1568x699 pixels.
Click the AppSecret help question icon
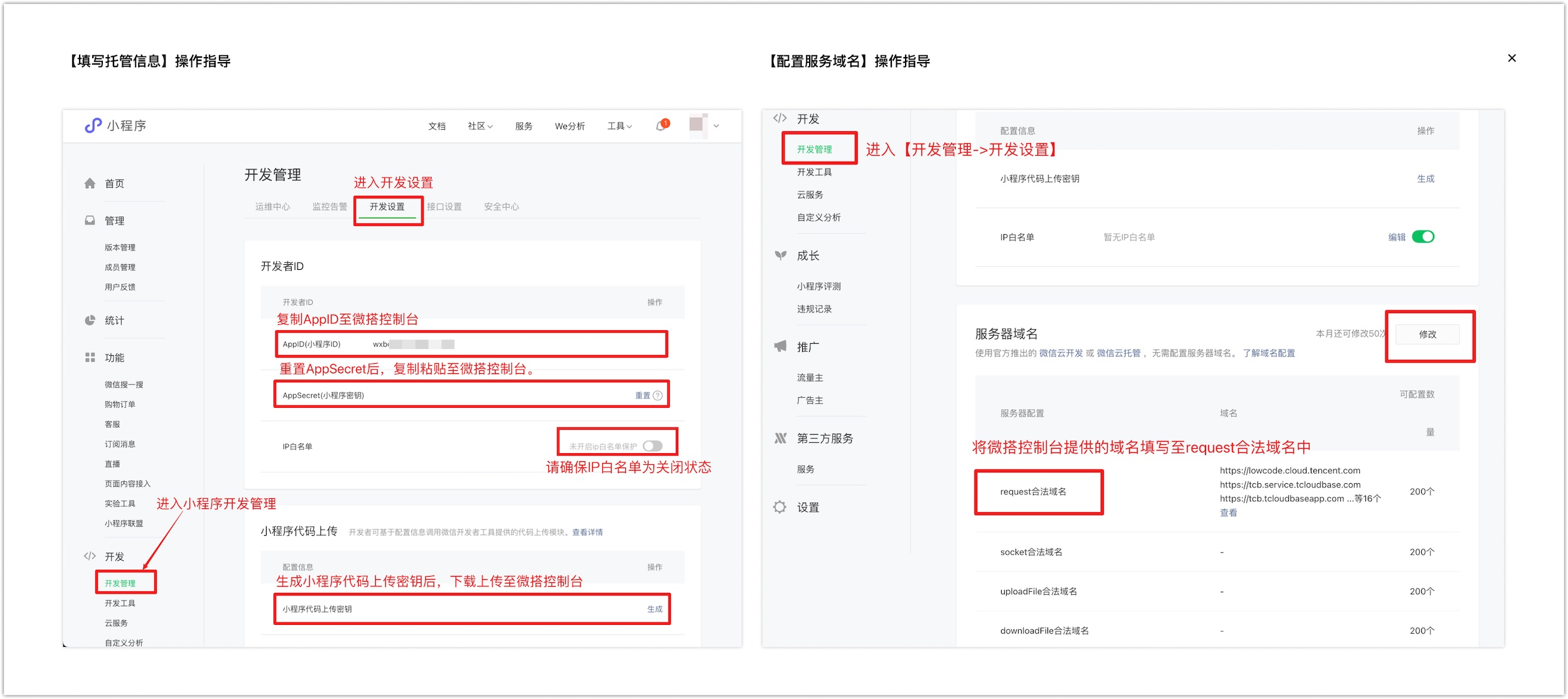[x=657, y=395]
